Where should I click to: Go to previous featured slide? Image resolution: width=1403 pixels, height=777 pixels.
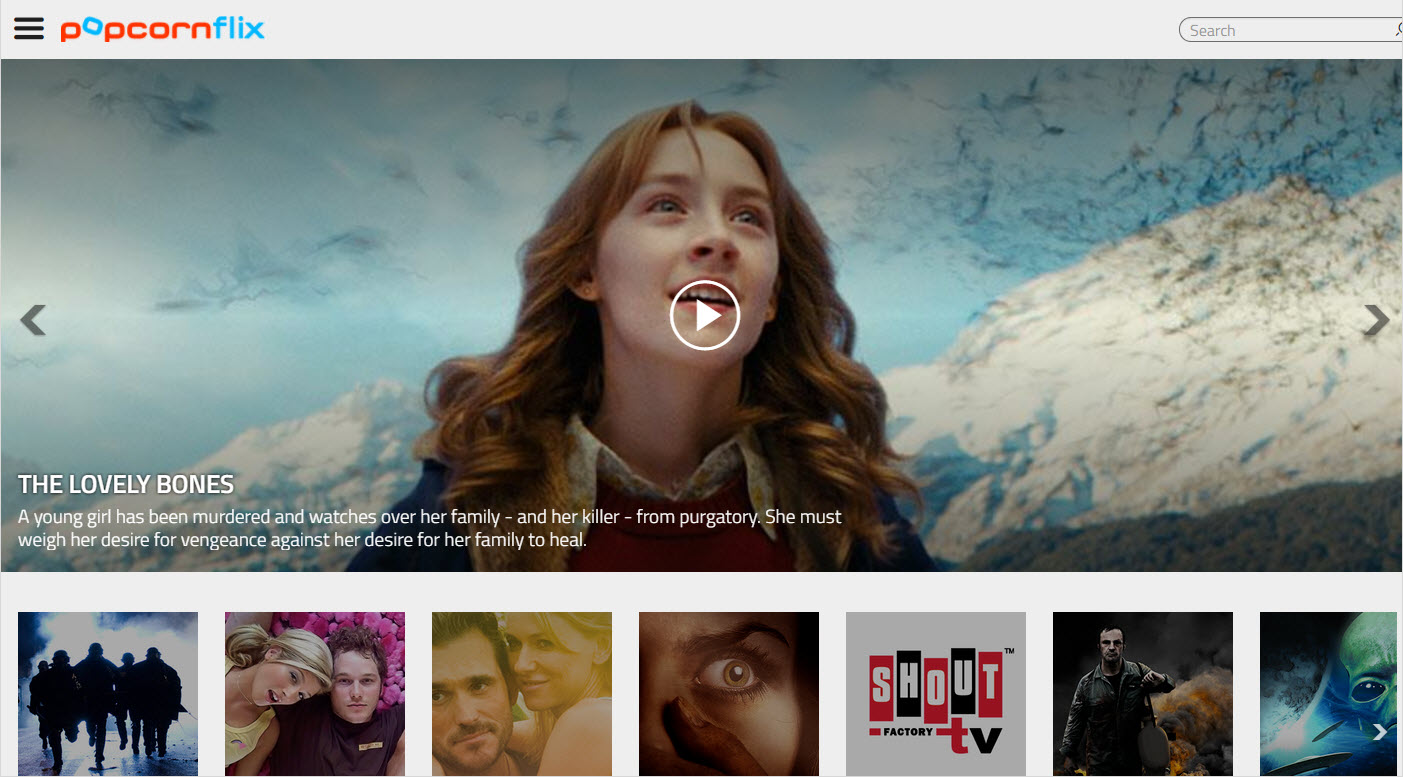pyautogui.click(x=33, y=320)
